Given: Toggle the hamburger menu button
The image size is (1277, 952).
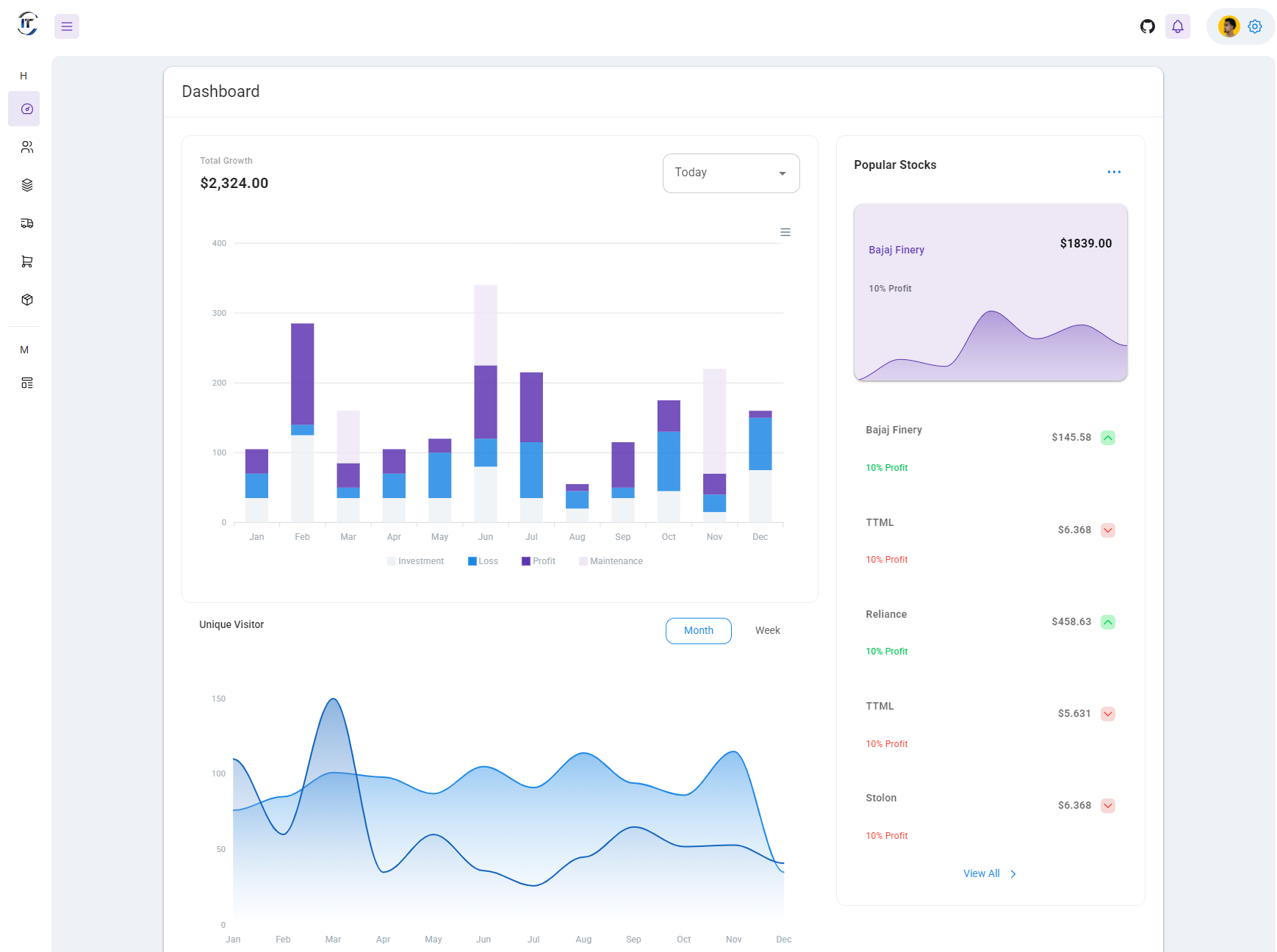Looking at the screenshot, I should pos(67,26).
